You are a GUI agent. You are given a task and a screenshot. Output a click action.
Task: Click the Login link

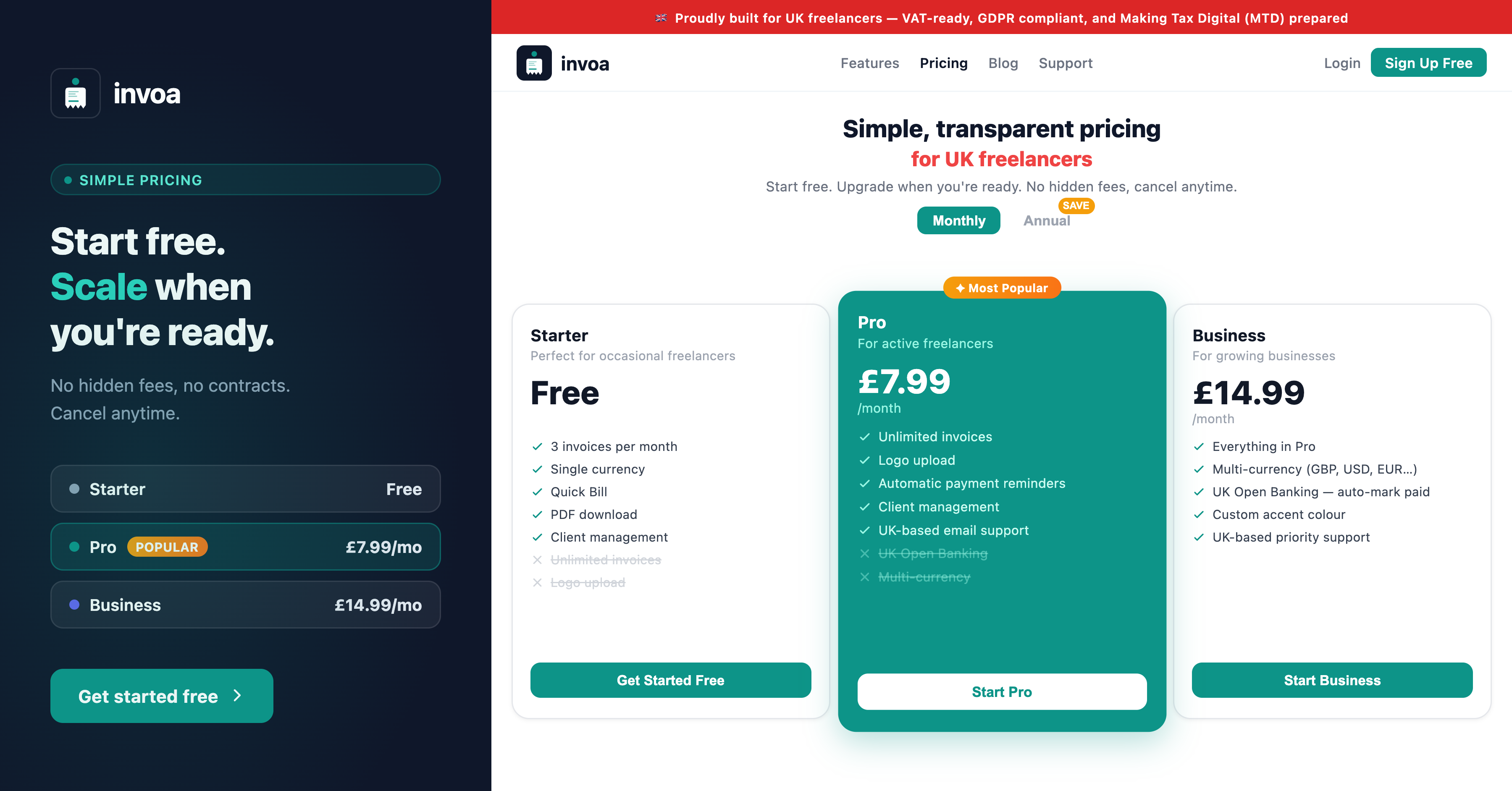[1342, 63]
